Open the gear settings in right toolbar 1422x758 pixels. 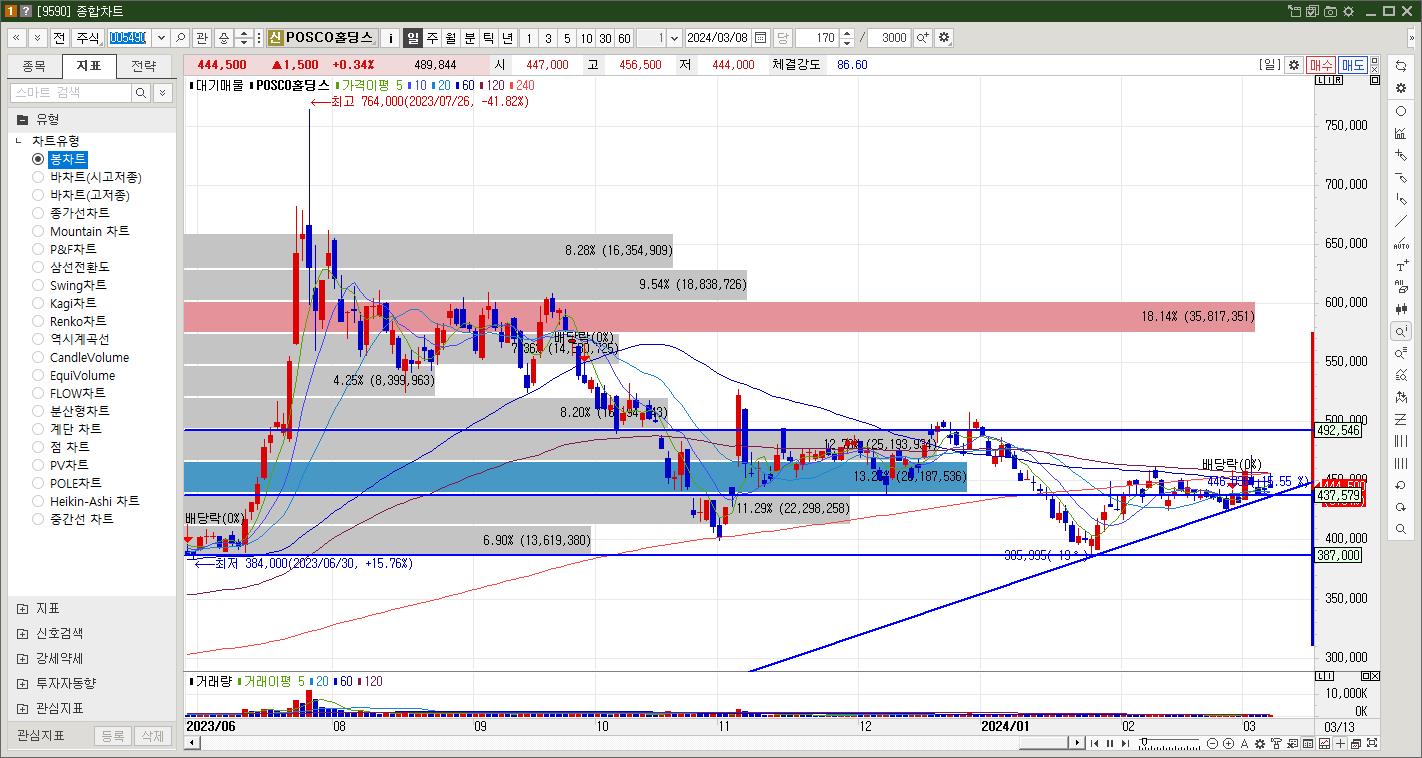[x=1401, y=88]
